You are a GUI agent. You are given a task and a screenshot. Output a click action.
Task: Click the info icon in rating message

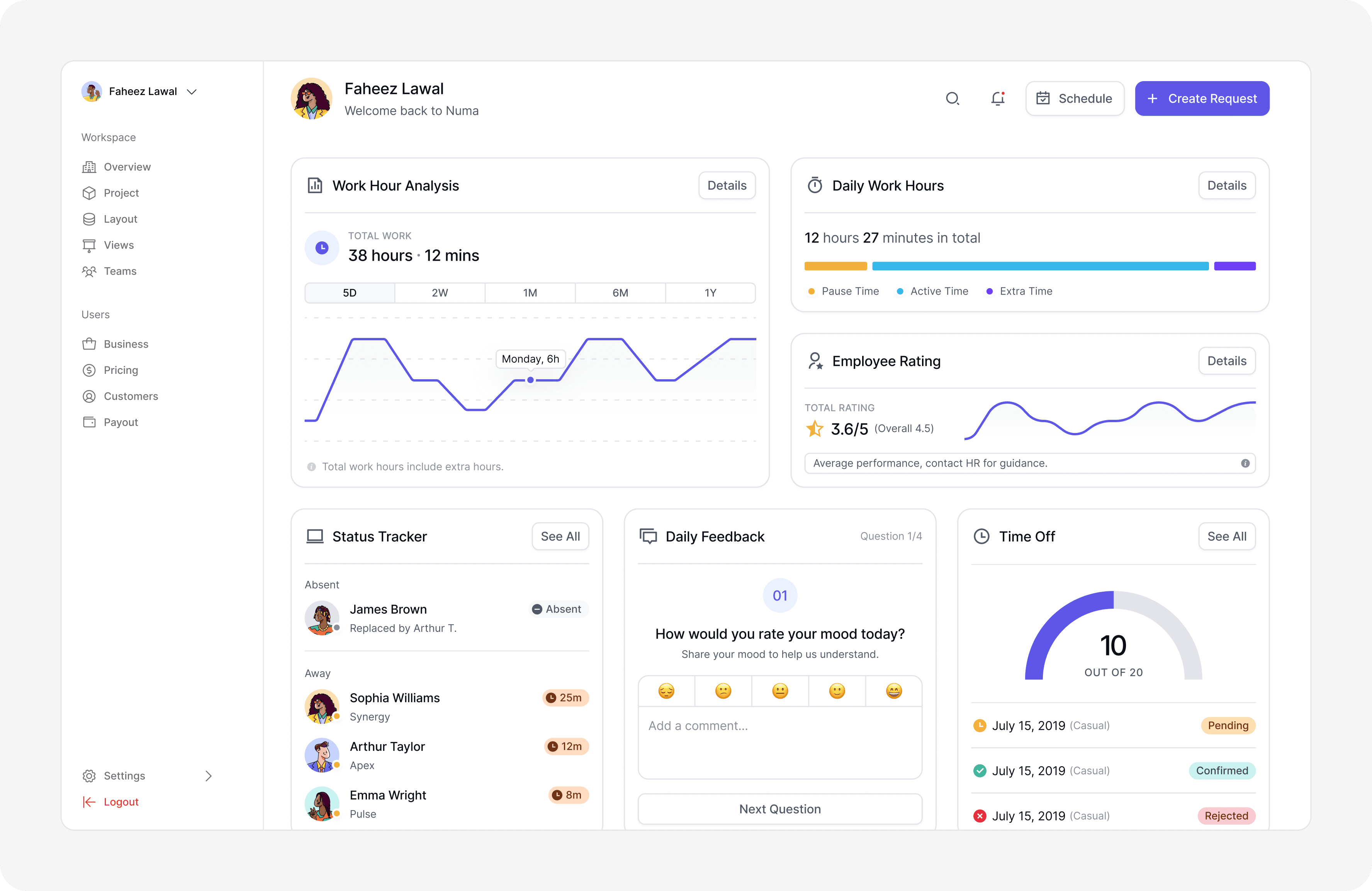(x=1245, y=463)
